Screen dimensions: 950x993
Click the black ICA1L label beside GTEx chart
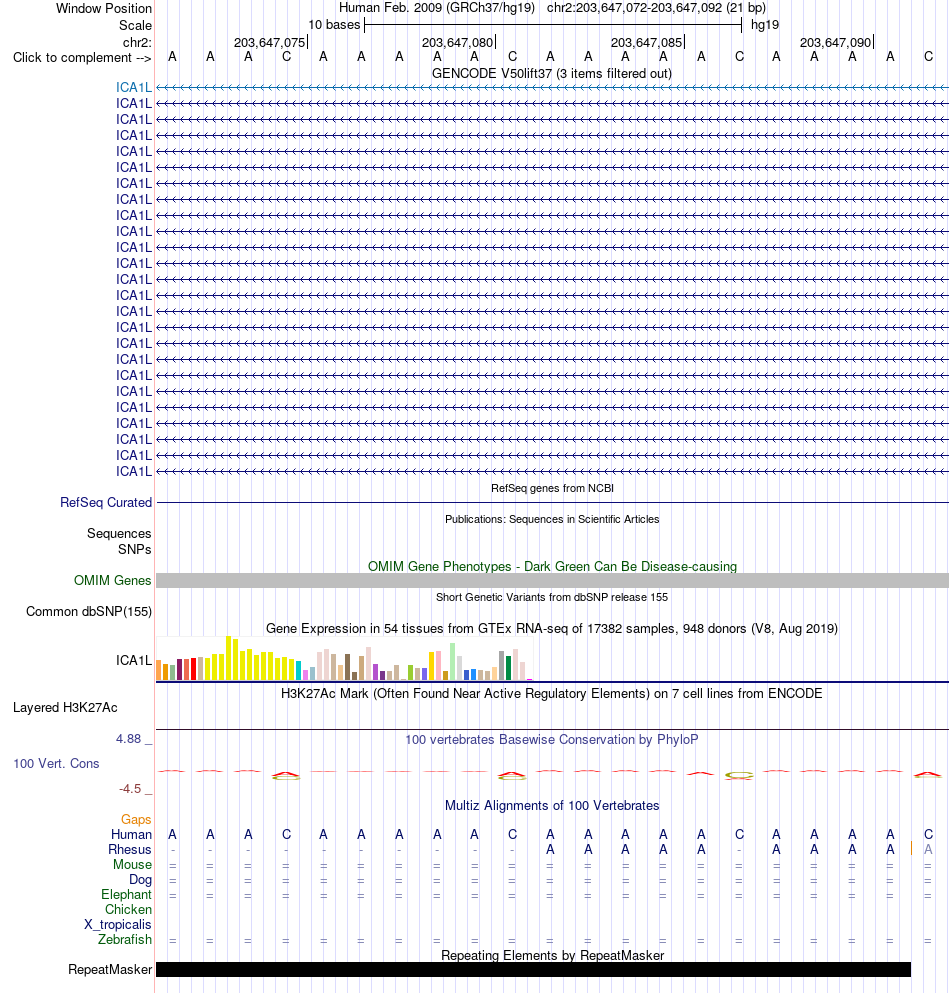coord(134,661)
